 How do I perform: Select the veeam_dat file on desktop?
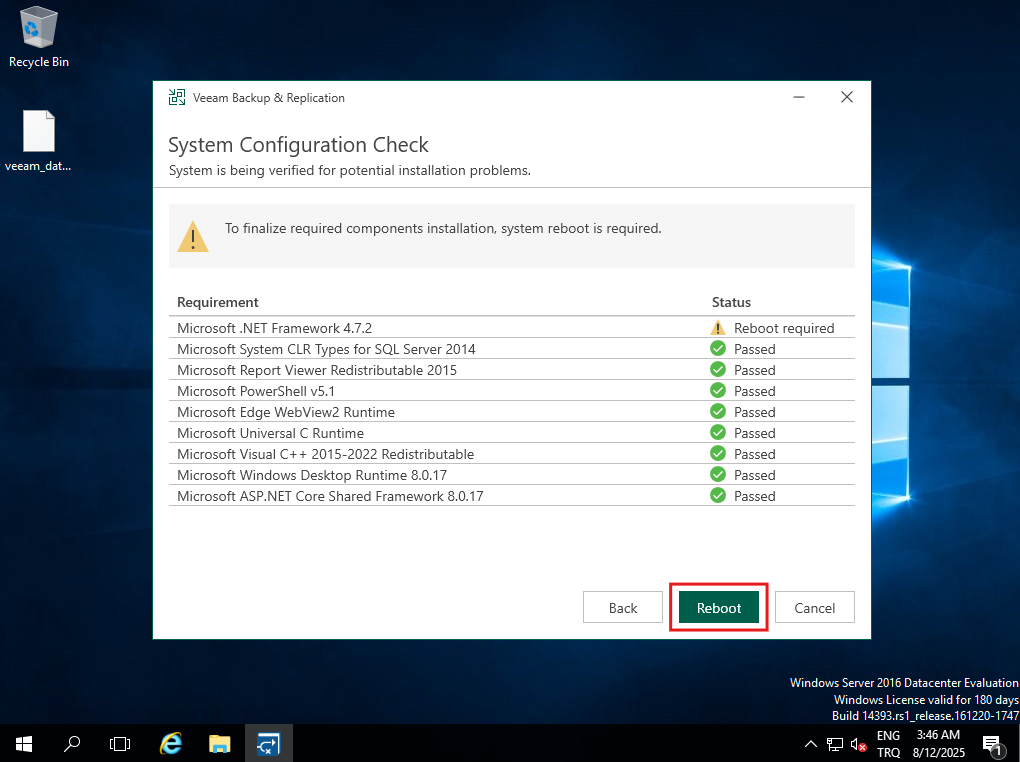(38, 141)
